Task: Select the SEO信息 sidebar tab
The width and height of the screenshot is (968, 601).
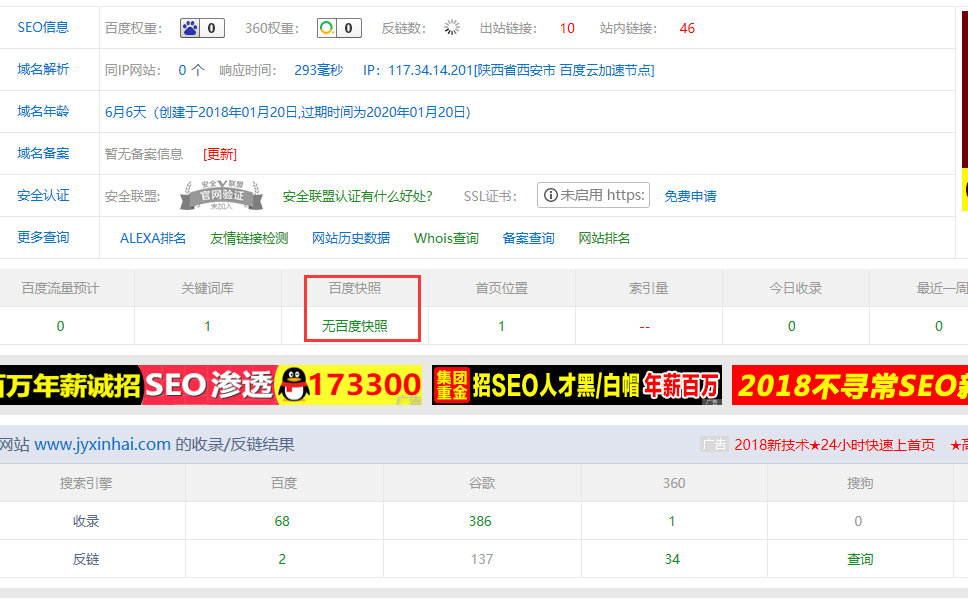Action: 42,28
